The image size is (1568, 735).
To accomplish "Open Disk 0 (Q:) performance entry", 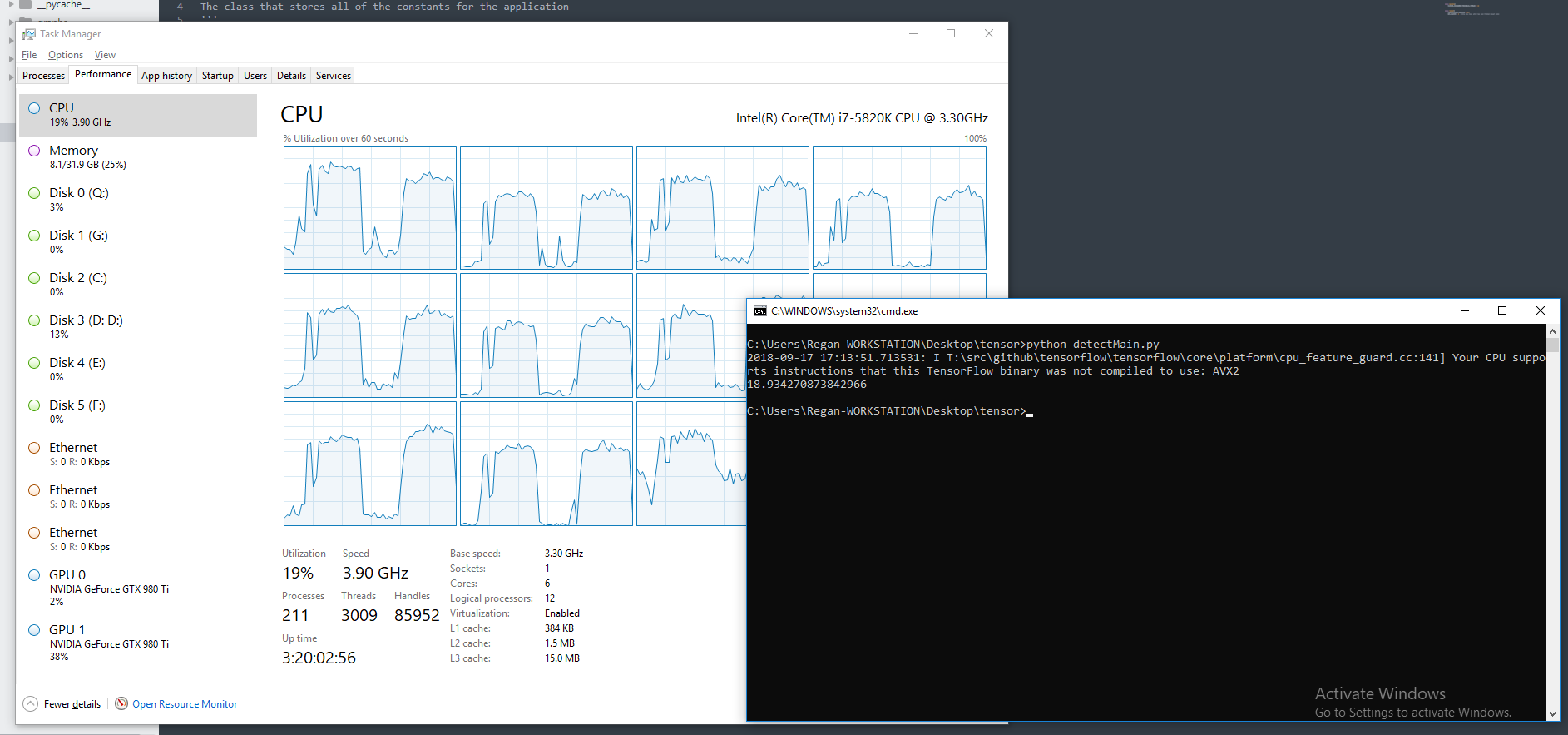I will click(x=138, y=200).
